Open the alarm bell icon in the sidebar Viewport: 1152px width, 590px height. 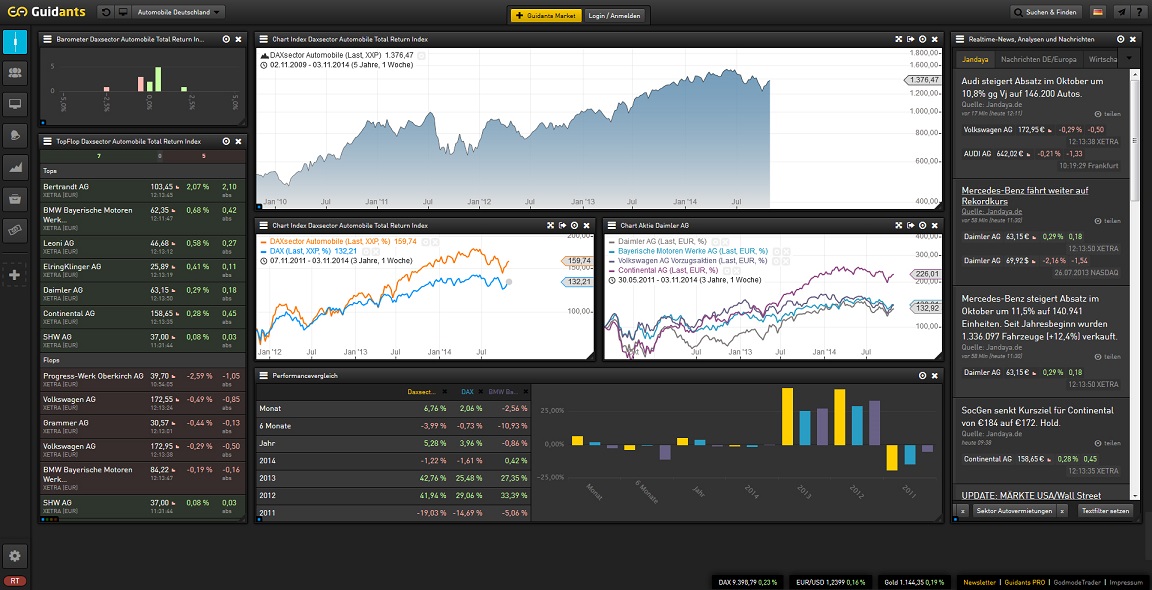pos(15,135)
